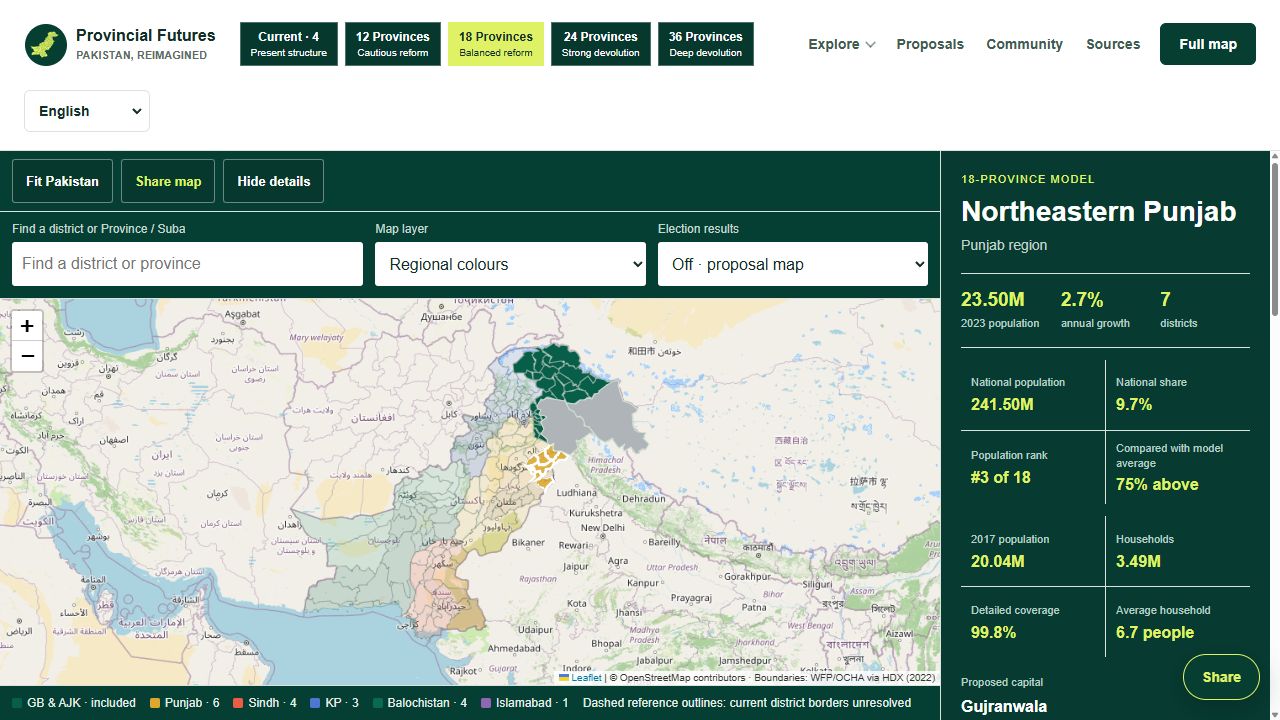Image resolution: width=1280 pixels, height=720 pixels.
Task: Click the KP legend colour swatch
Action: point(315,703)
